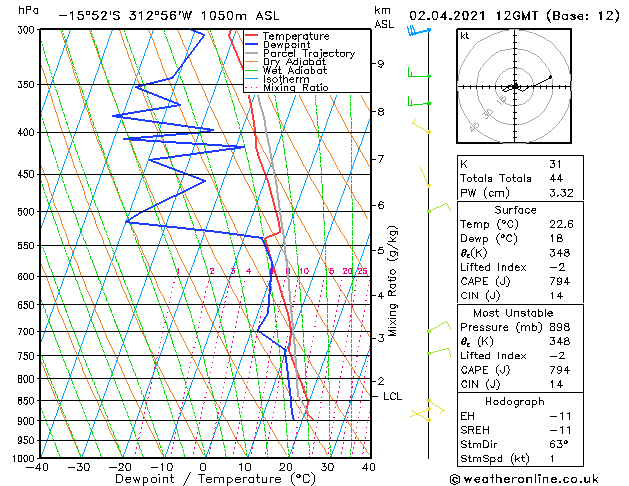Click the hodograph trace end dot
629x486 pixels.
pyautogui.click(x=550, y=77)
